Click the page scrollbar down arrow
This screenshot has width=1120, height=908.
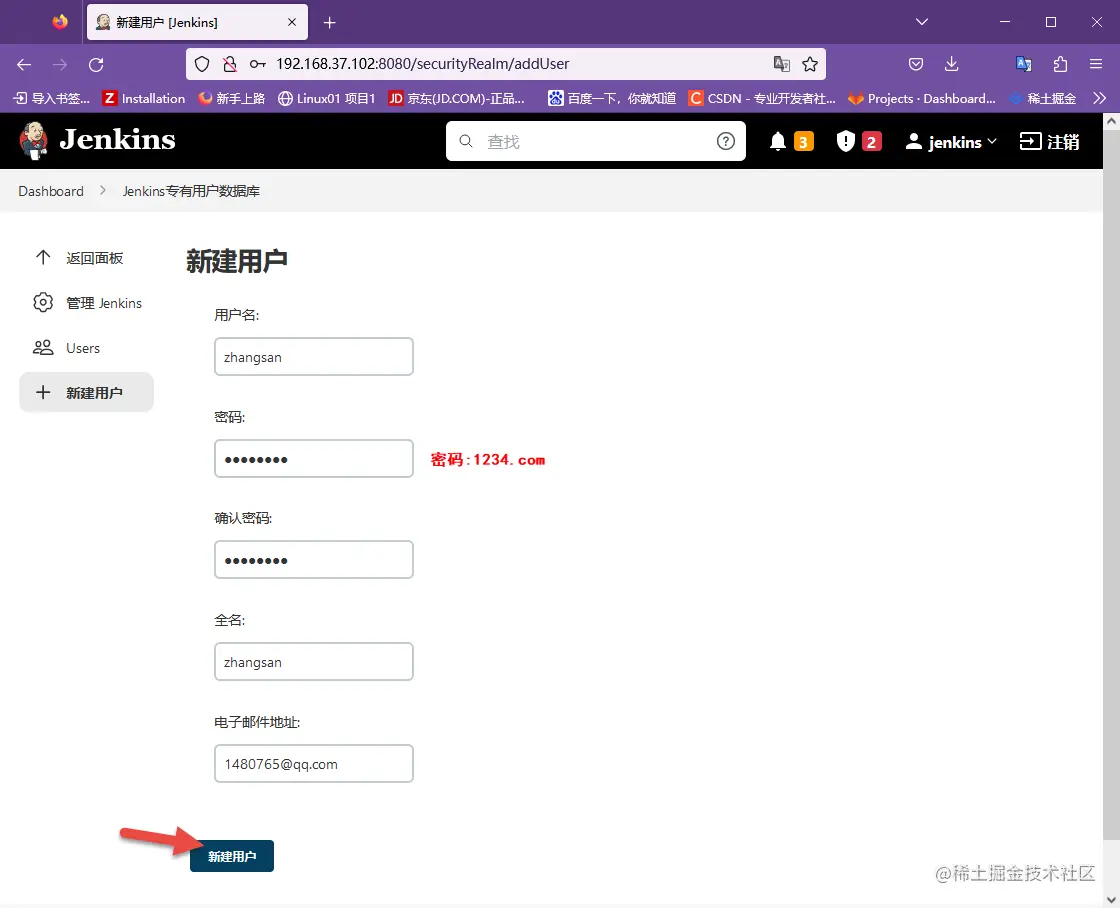(x=1111, y=899)
